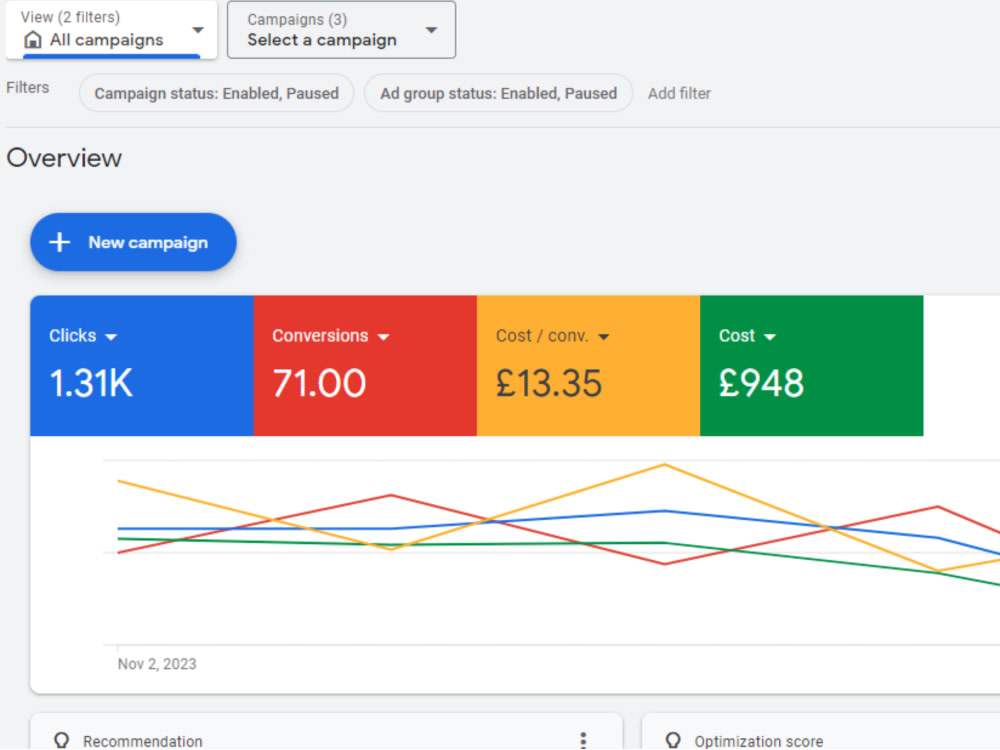Select the blue Clicks 1.31K tile

click(x=142, y=365)
